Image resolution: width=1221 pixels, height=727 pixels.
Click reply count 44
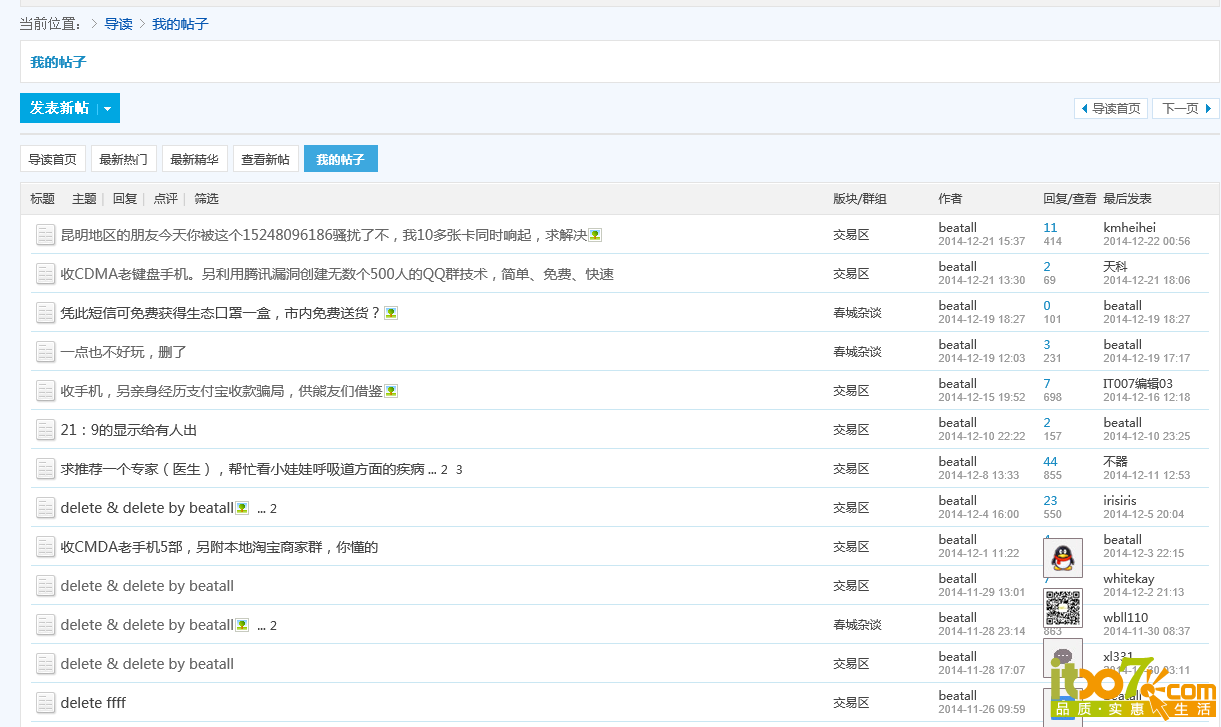click(1050, 462)
